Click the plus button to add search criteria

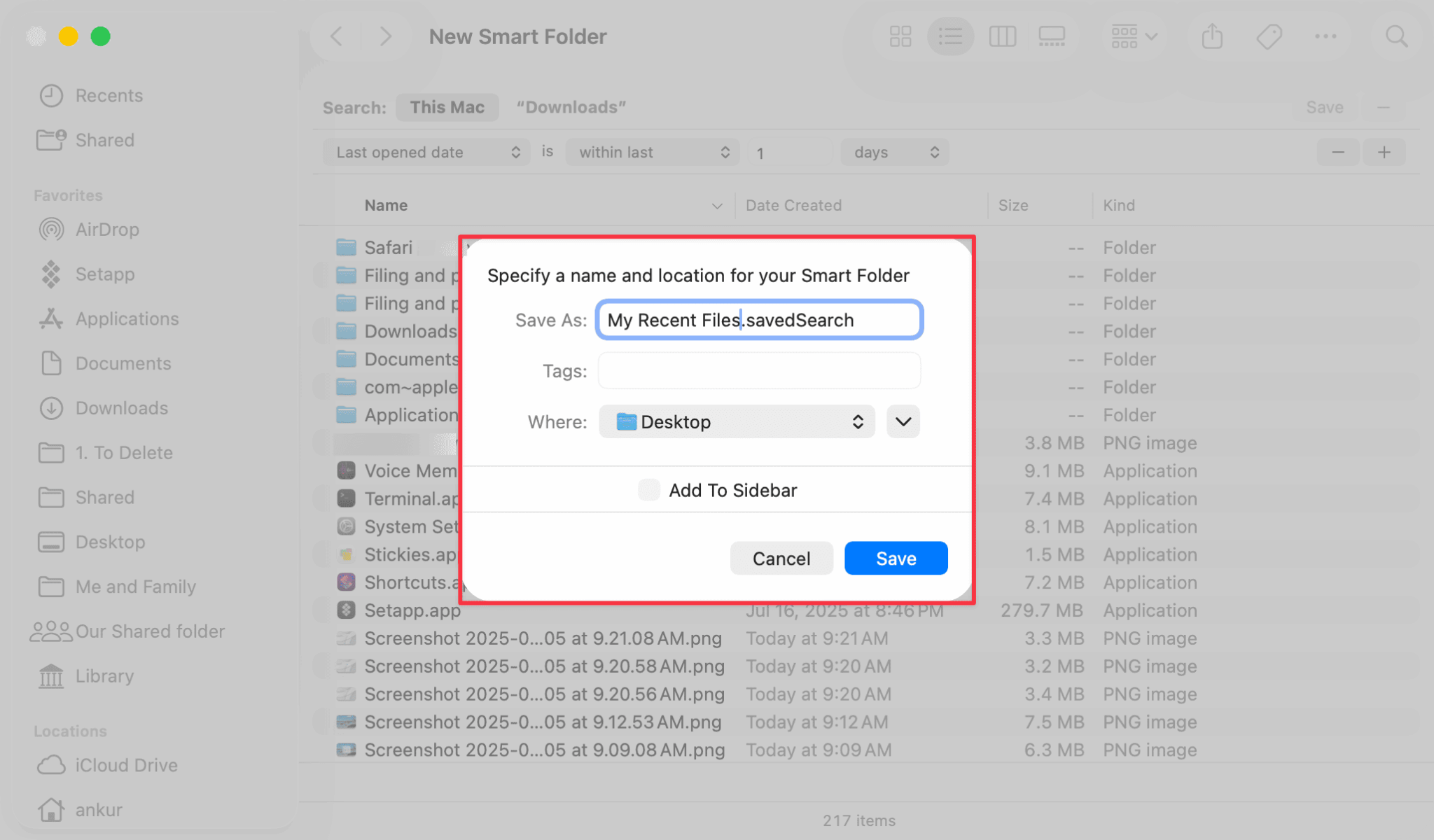[x=1384, y=152]
